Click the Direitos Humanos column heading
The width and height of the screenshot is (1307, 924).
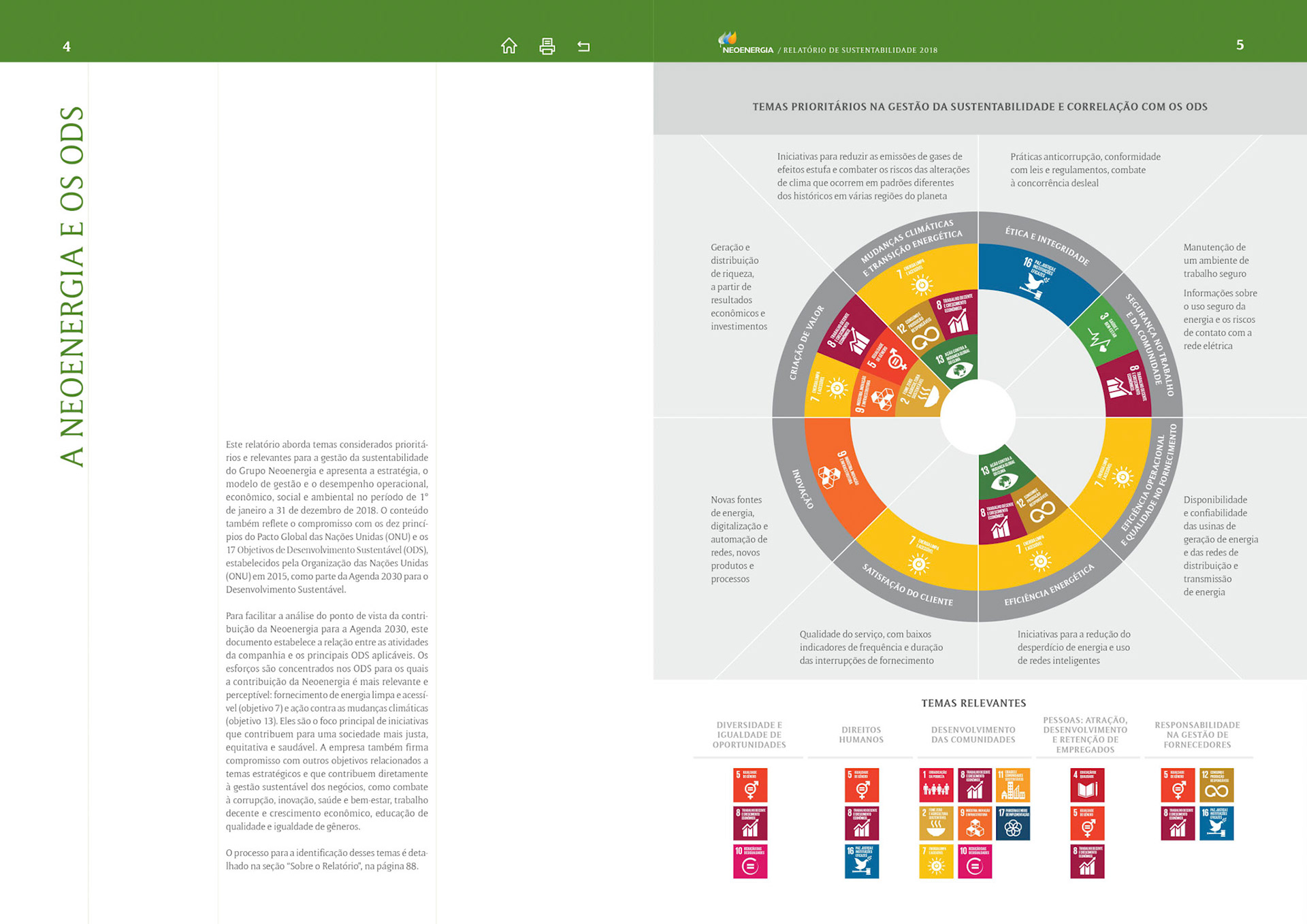pos(861,734)
